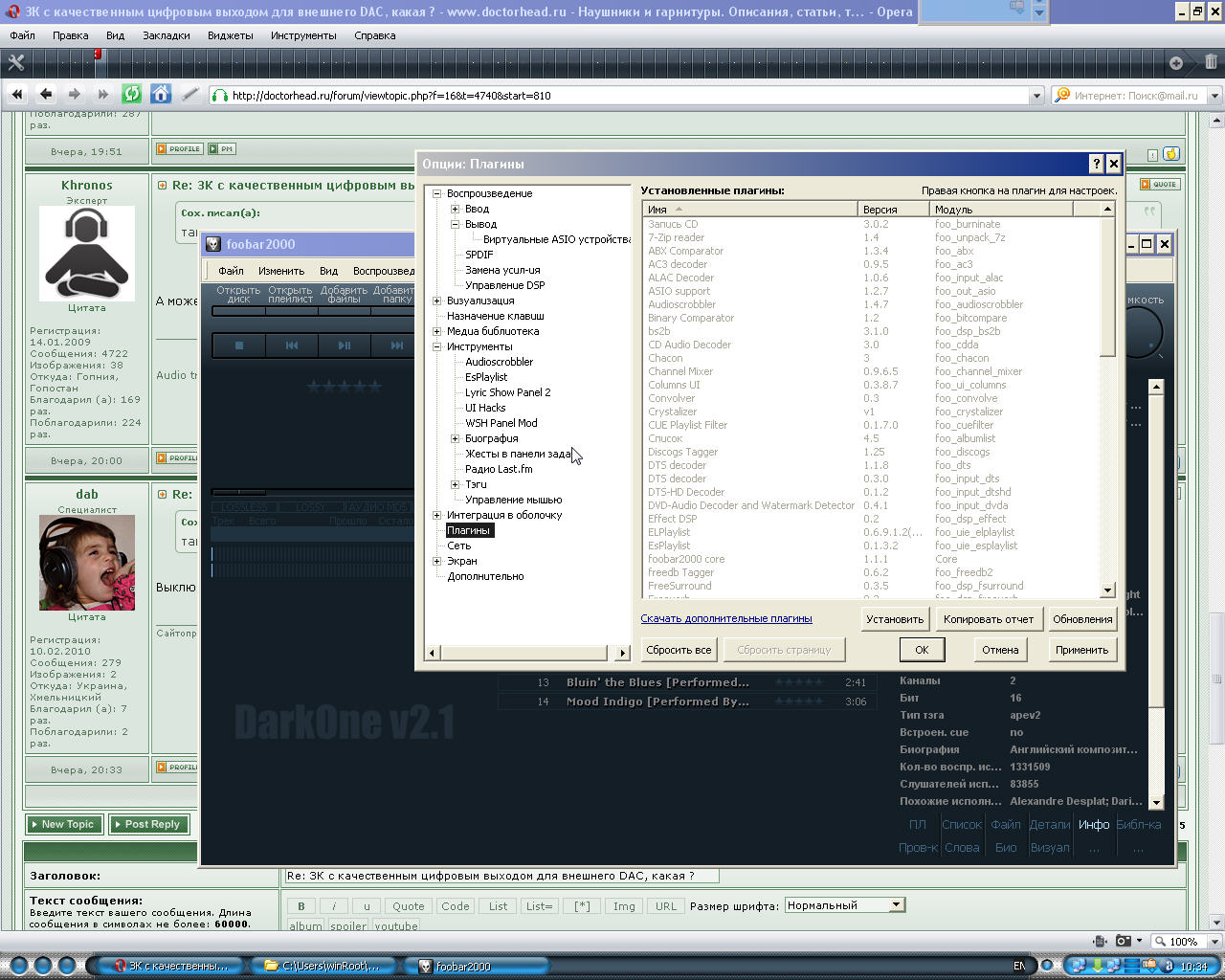Open the Закладки menu in Opera
The image size is (1225, 980).
point(167,35)
